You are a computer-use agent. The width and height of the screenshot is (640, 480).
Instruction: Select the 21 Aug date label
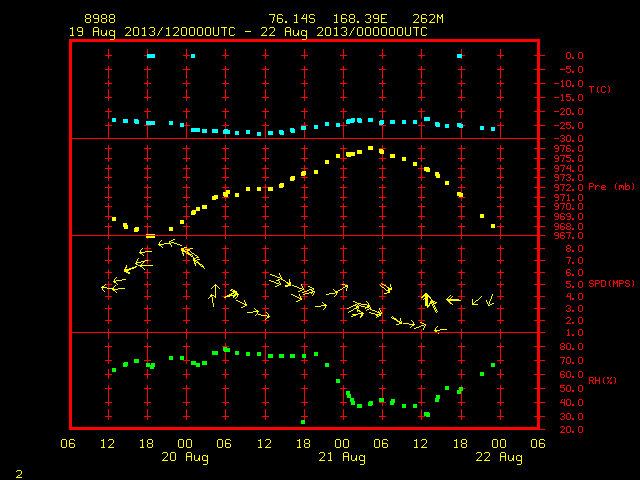(342, 457)
